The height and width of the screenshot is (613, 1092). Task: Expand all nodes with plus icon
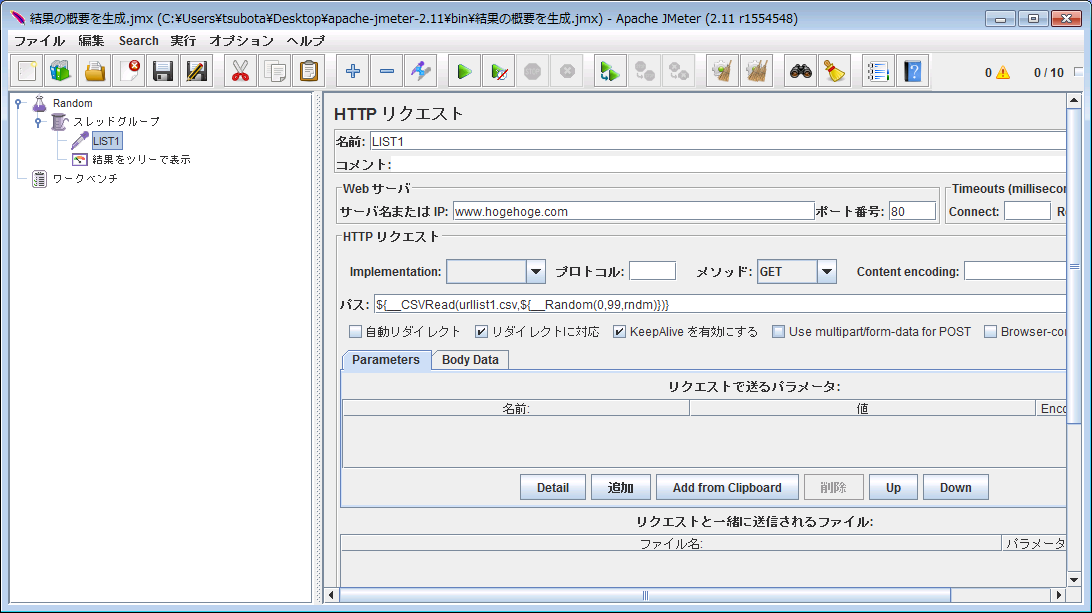coord(352,71)
